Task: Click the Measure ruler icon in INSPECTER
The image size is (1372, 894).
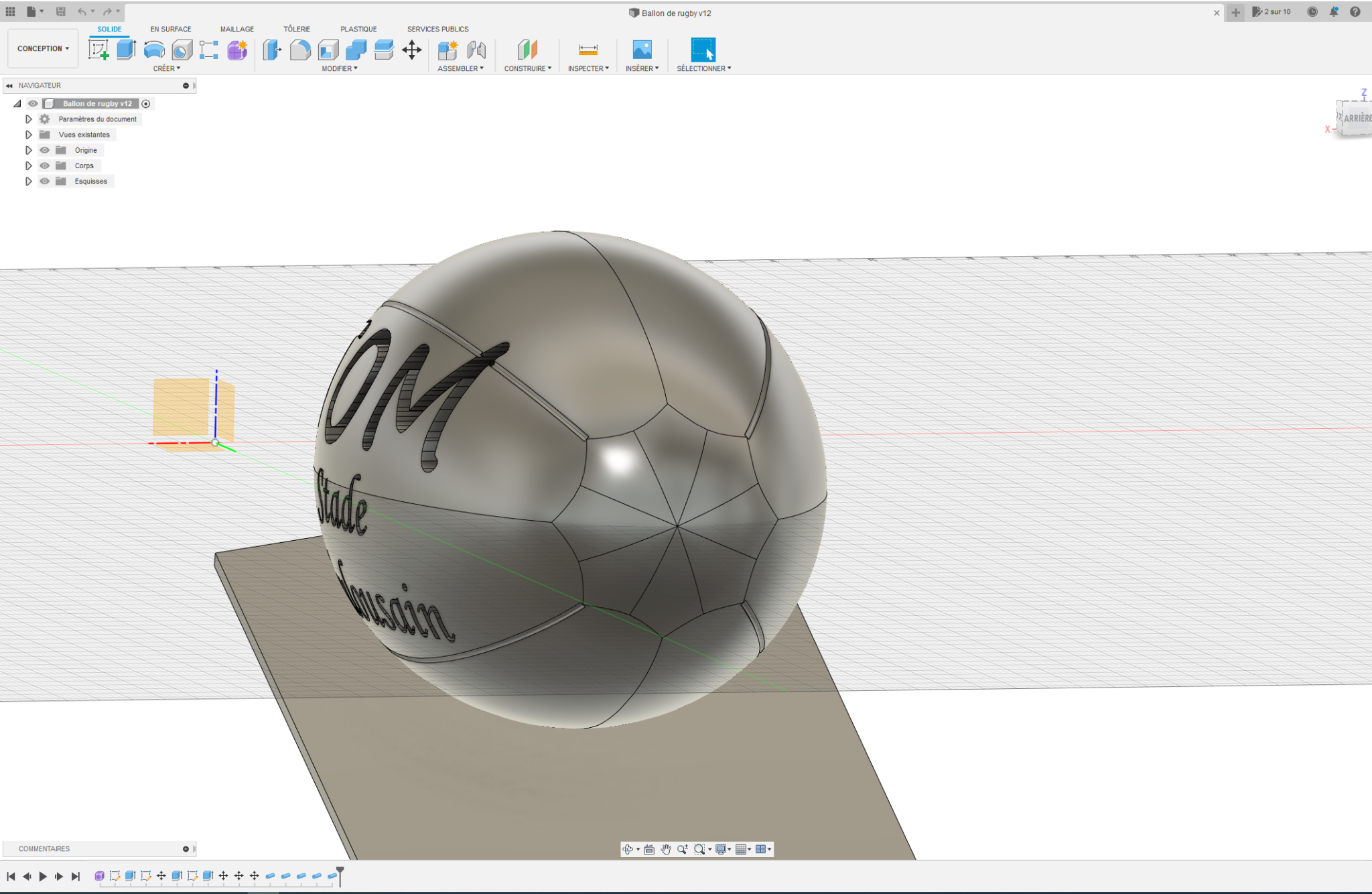Action: pos(588,50)
